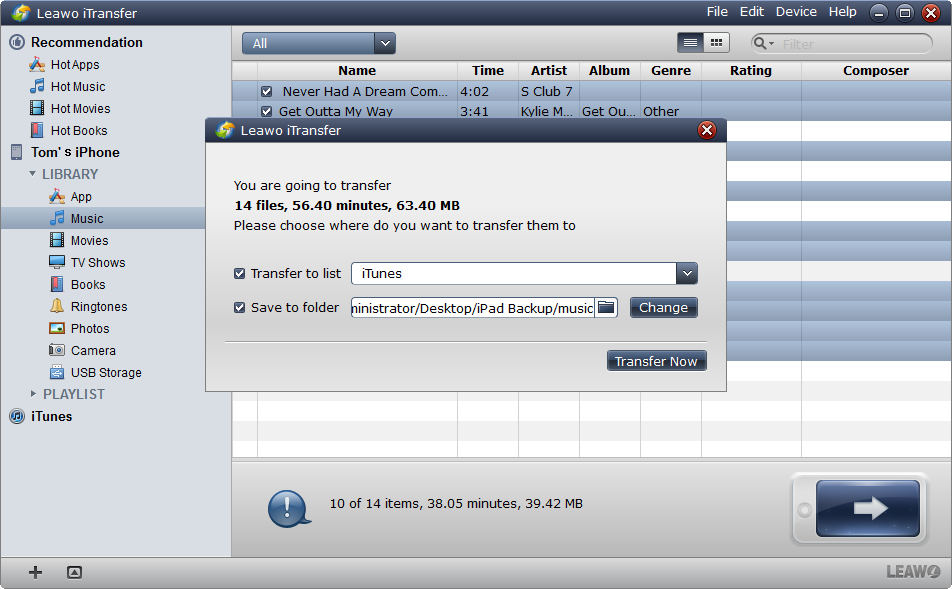Open the Ringtones bell icon
The width and height of the screenshot is (952, 589).
click(x=57, y=305)
